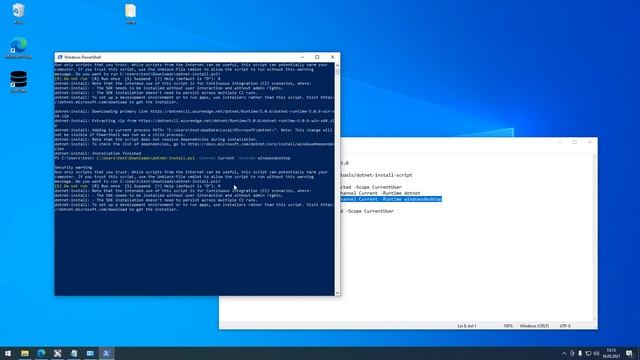Minimize the Notepad window

(560, 142)
